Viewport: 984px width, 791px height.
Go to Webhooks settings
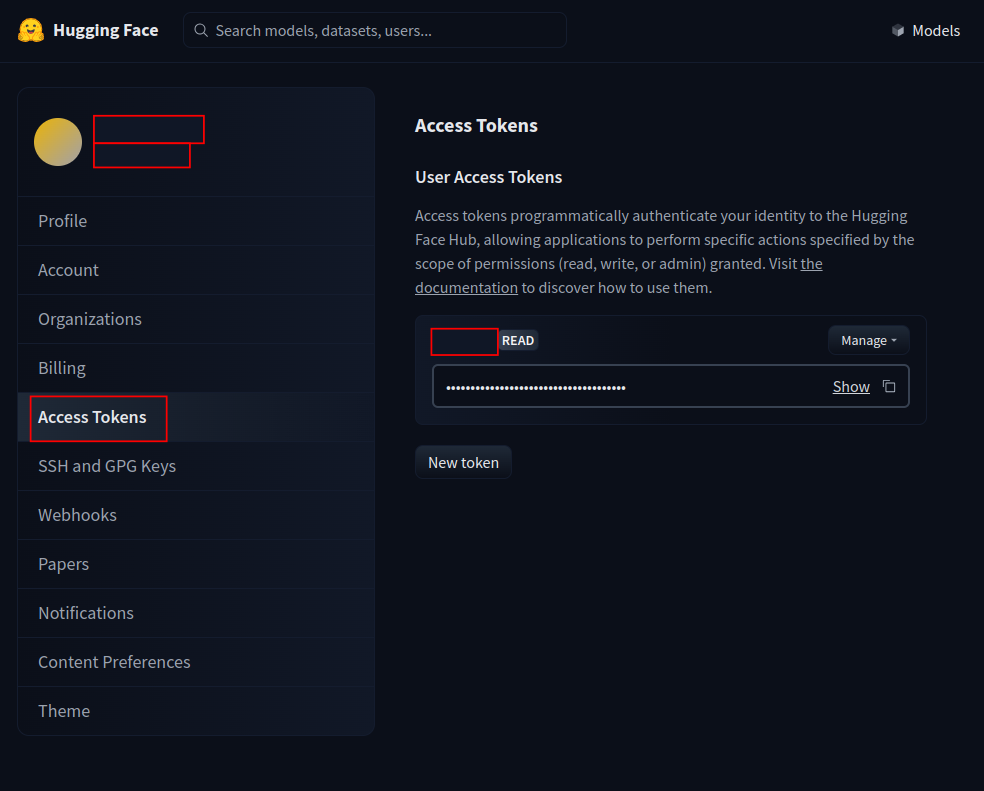[77, 515]
